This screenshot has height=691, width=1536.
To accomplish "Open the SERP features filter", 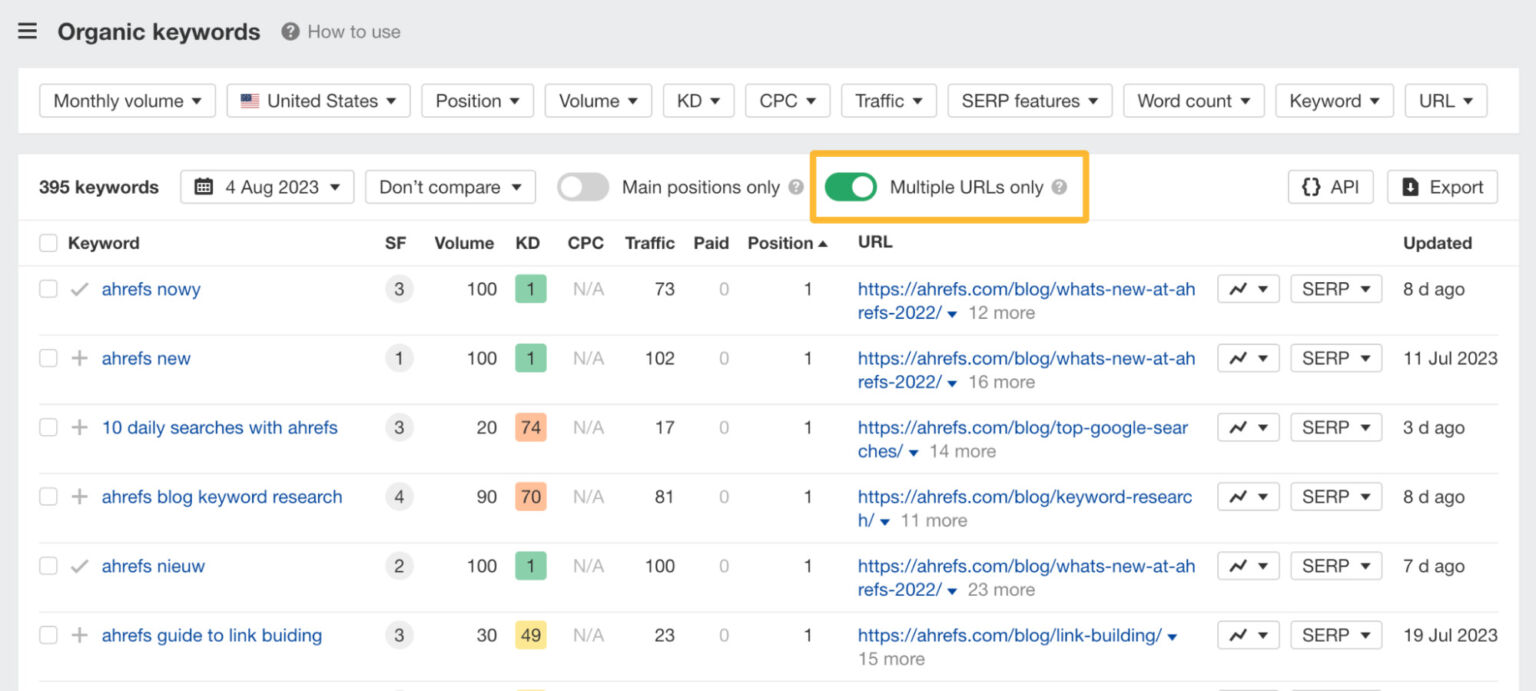I will pos(1029,100).
